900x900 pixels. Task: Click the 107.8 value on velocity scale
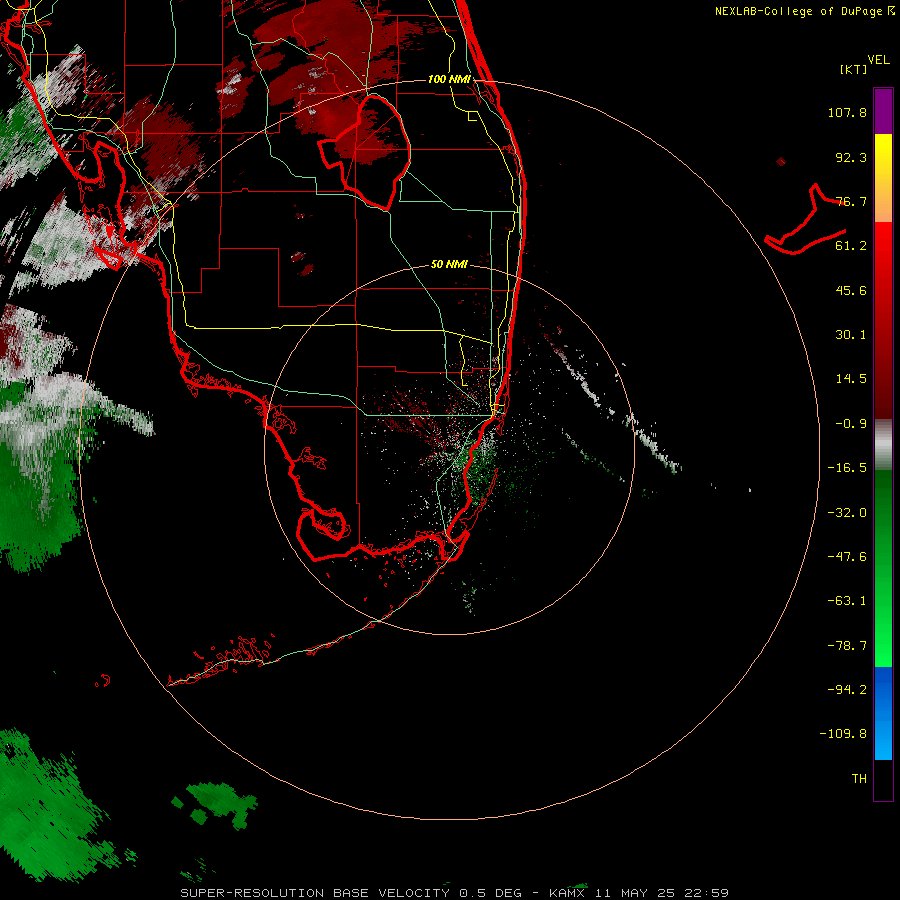pyautogui.click(x=847, y=112)
